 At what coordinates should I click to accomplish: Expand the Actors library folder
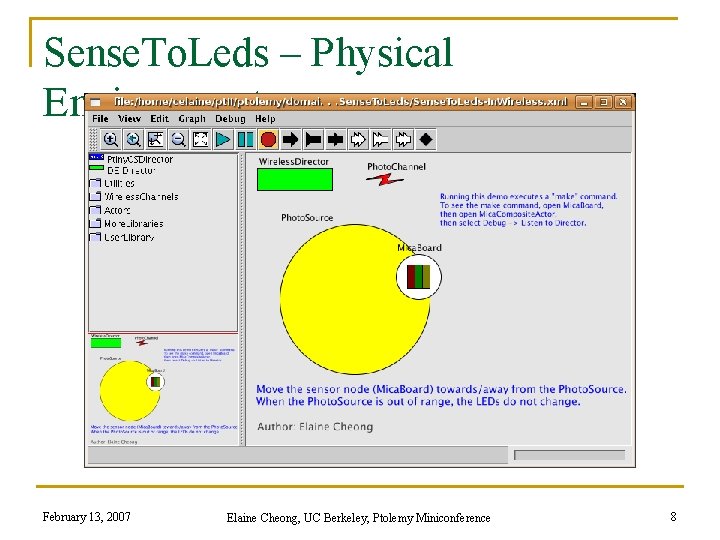pos(110,210)
